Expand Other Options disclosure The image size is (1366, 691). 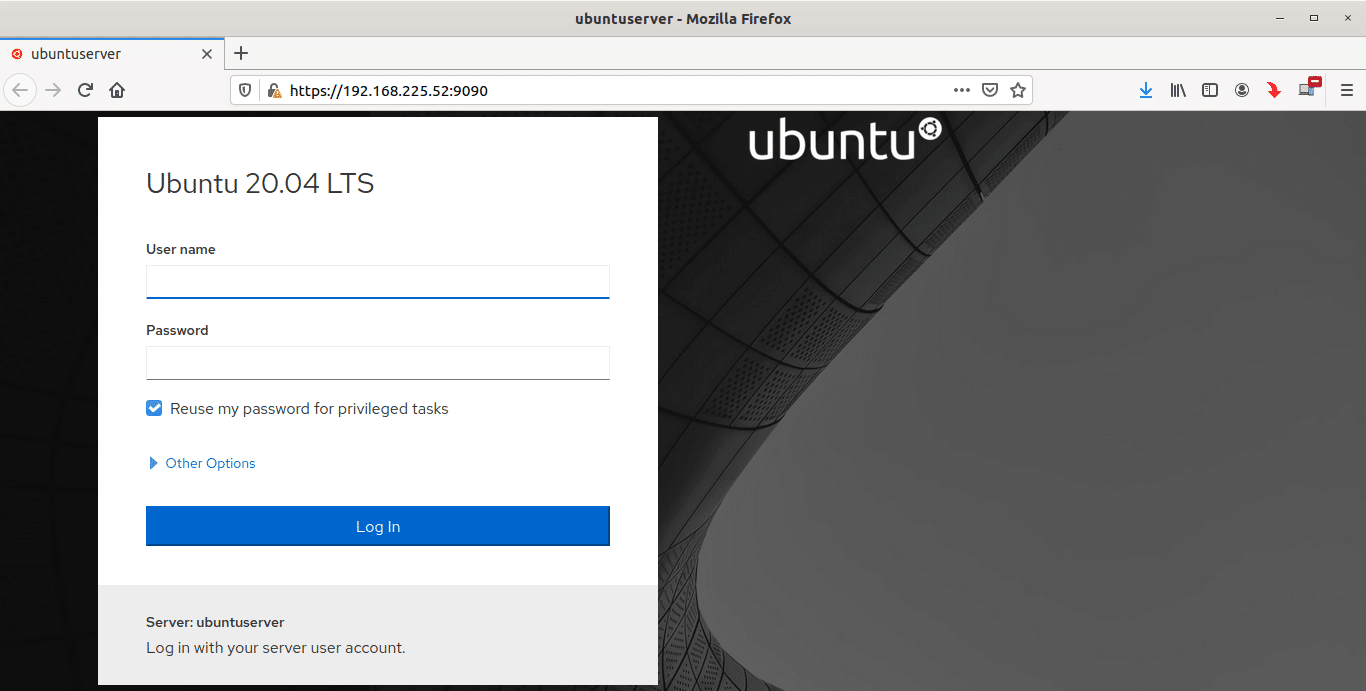coord(202,463)
